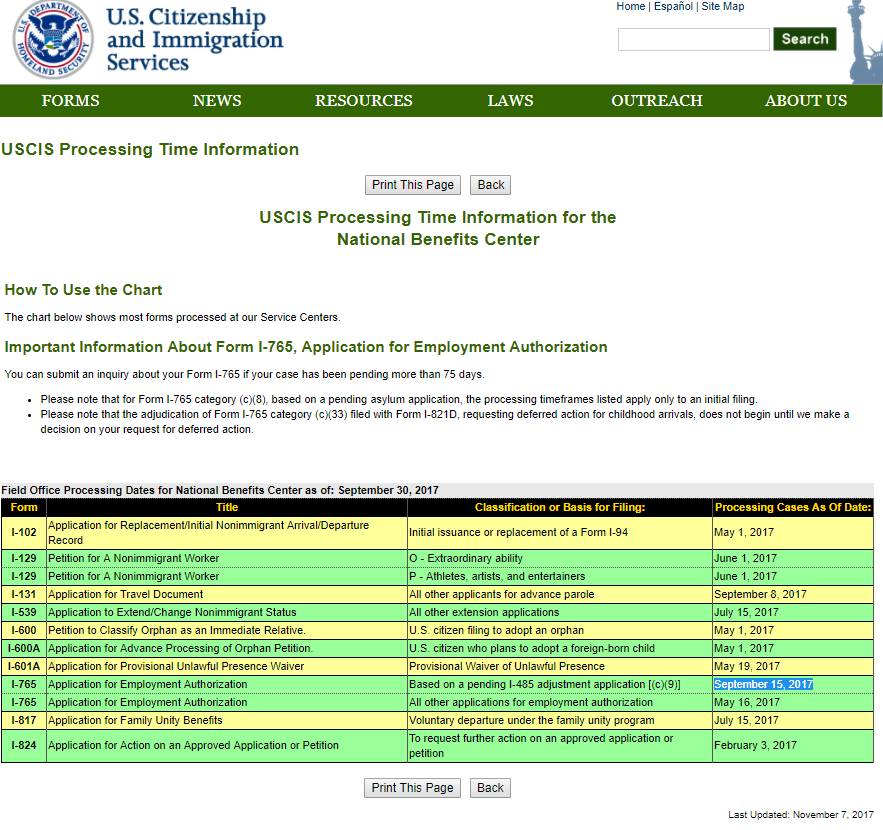Image resolution: width=883 pixels, height=830 pixels.
Task: Click the 'May 16, 2017' date
Action: click(747, 703)
